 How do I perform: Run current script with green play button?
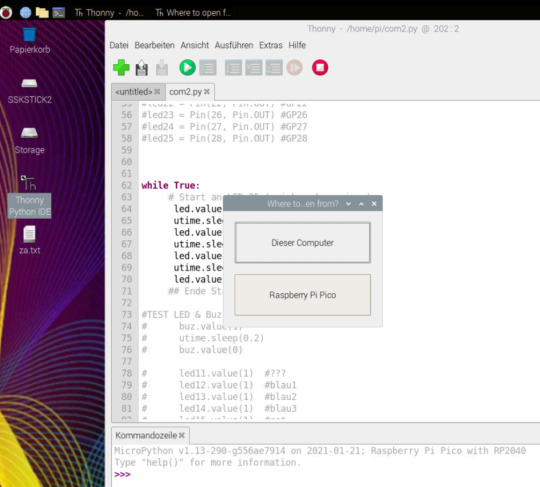[187, 68]
